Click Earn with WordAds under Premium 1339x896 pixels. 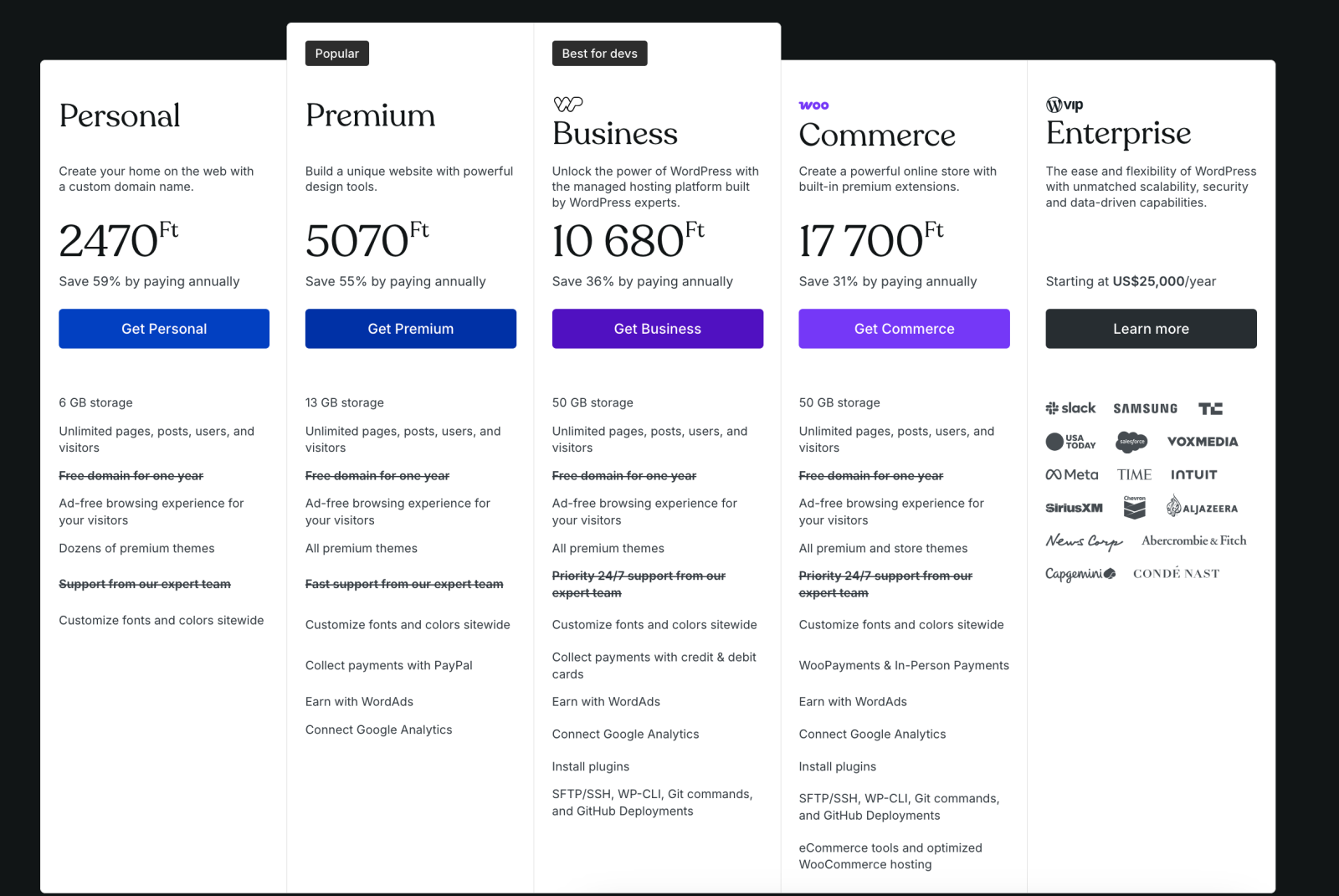(359, 701)
